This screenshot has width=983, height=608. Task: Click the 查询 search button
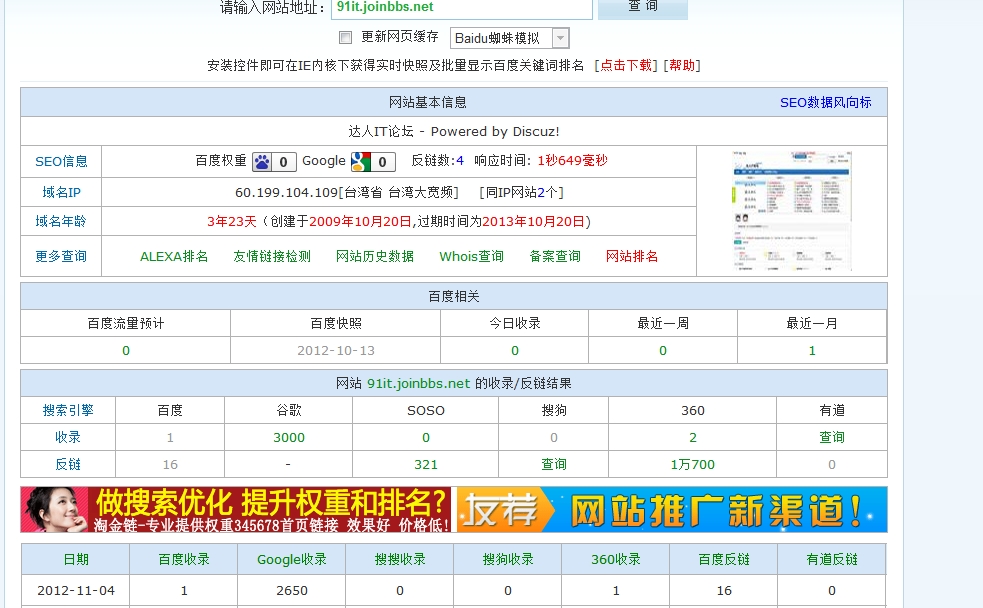(643, 7)
